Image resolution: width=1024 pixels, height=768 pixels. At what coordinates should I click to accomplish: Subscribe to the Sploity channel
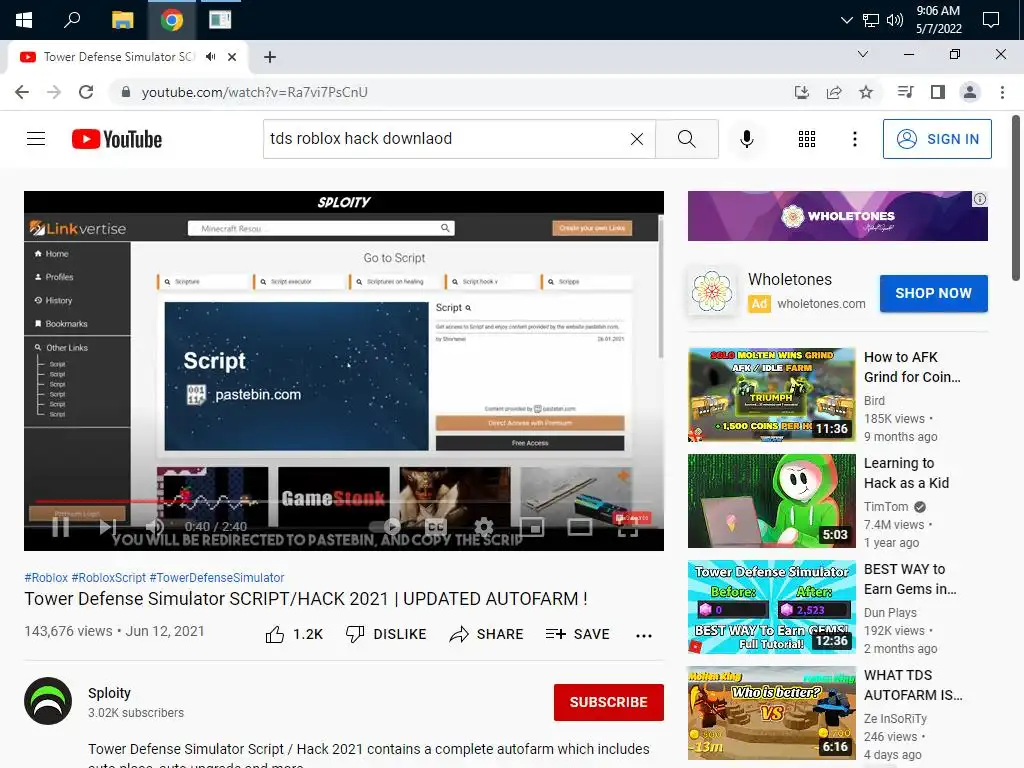tap(609, 702)
